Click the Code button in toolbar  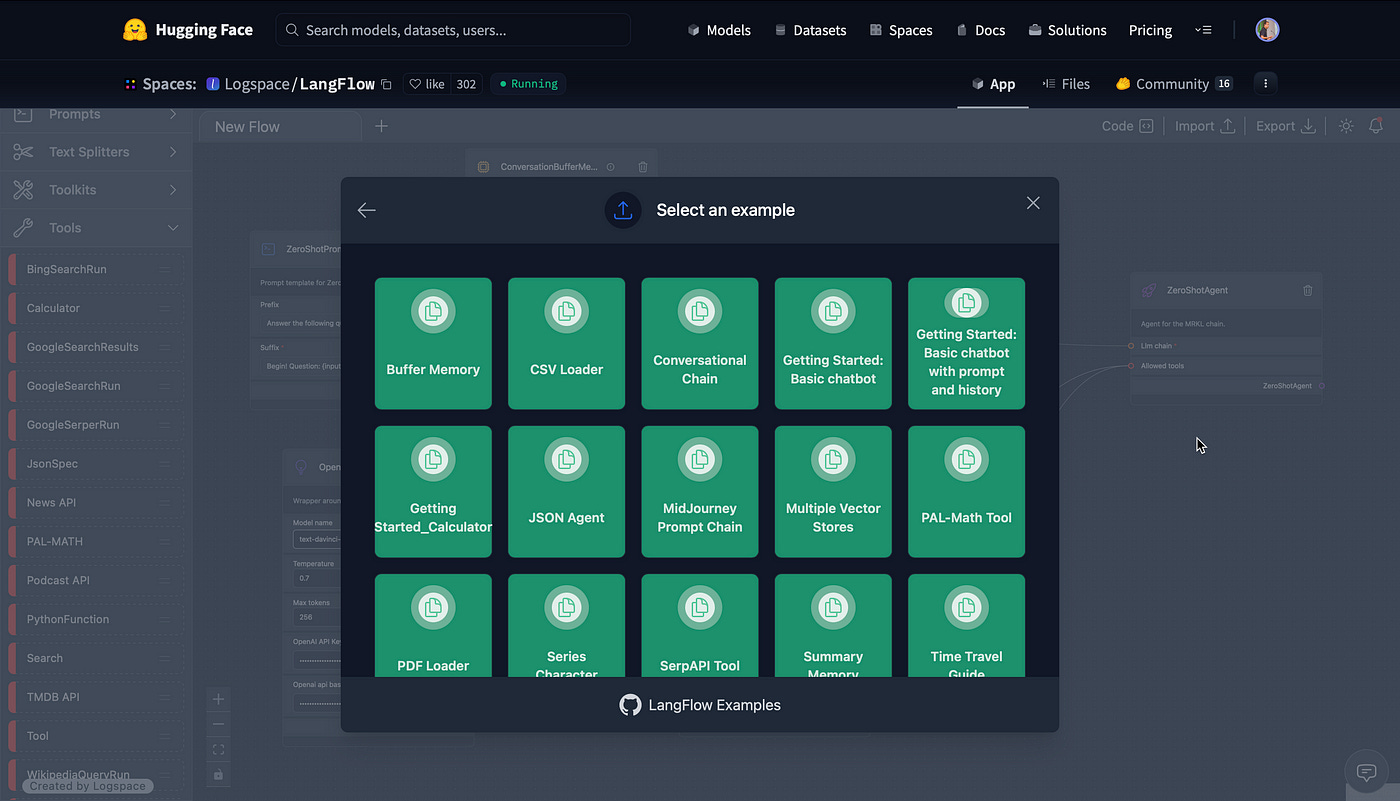pos(1127,126)
